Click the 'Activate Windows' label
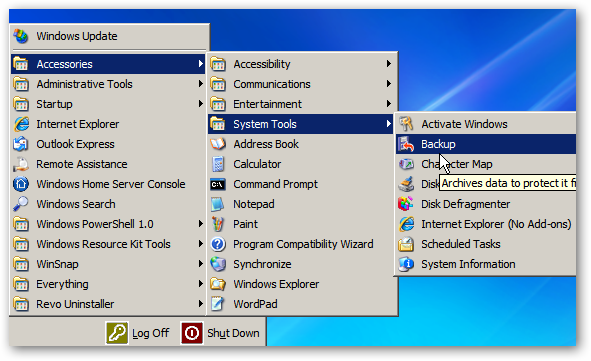Image resolution: width=591 pixels, height=361 pixels. click(464, 124)
